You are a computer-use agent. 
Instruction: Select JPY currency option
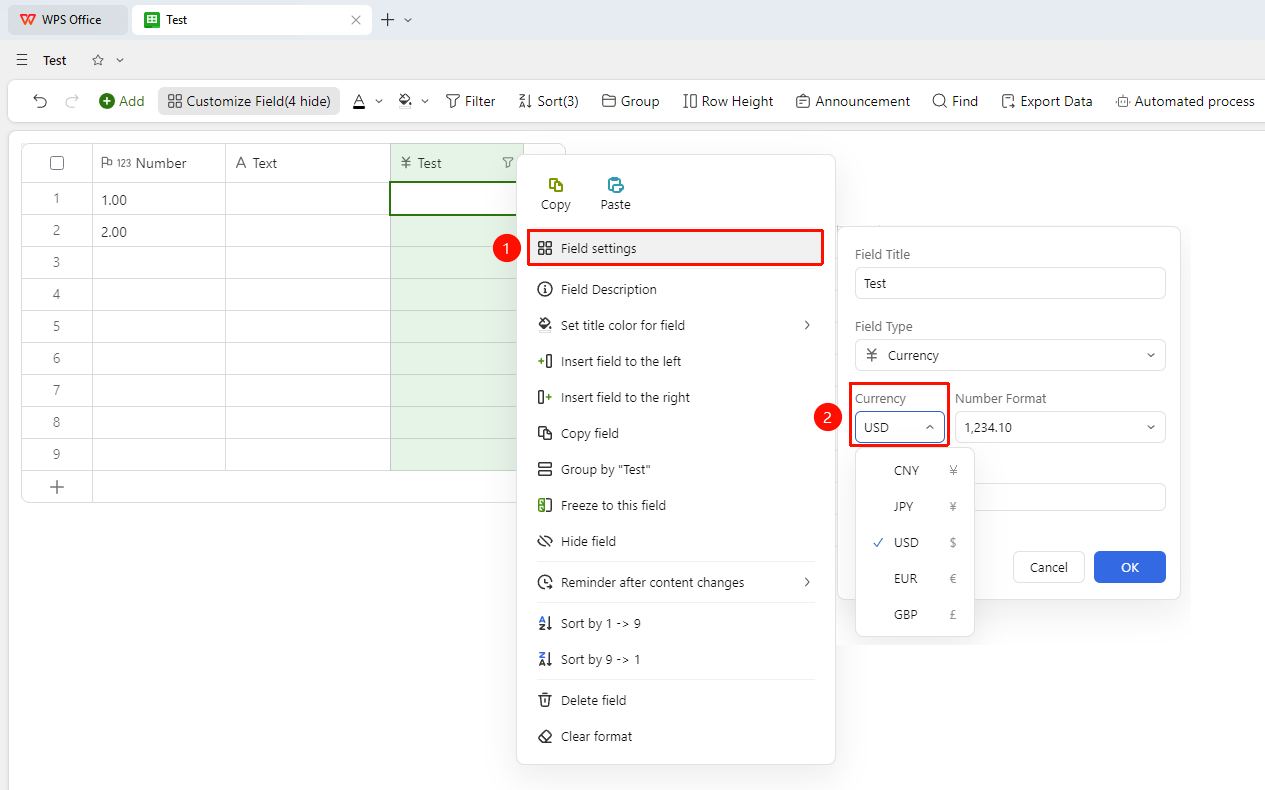915,506
